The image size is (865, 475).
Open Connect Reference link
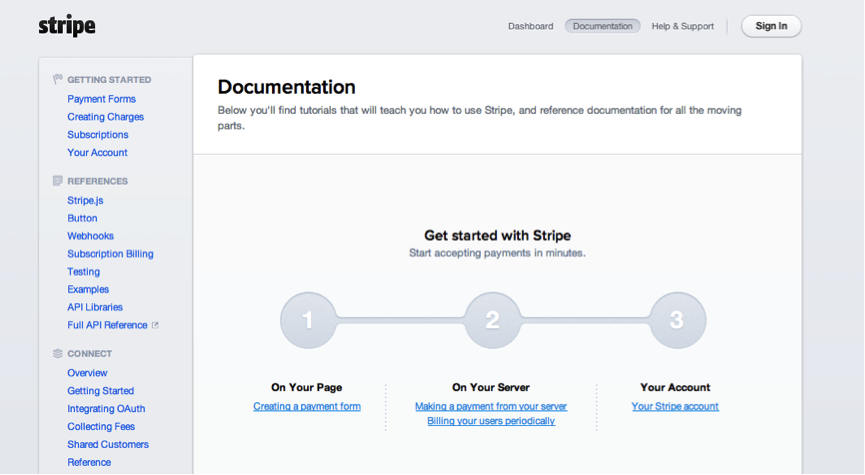point(89,462)
